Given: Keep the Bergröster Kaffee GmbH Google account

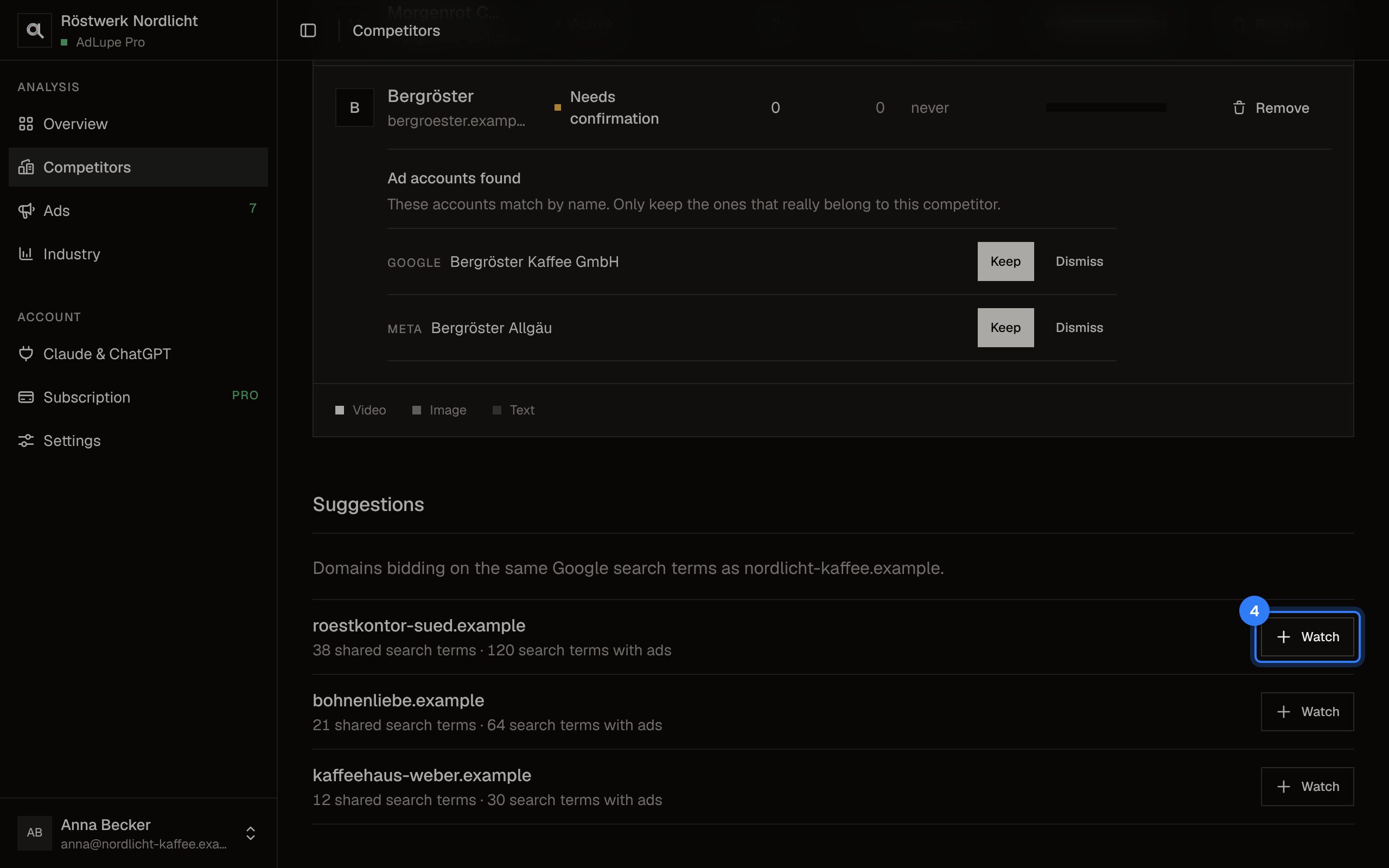Looking at the screenshot, I should click(1005, 261).
